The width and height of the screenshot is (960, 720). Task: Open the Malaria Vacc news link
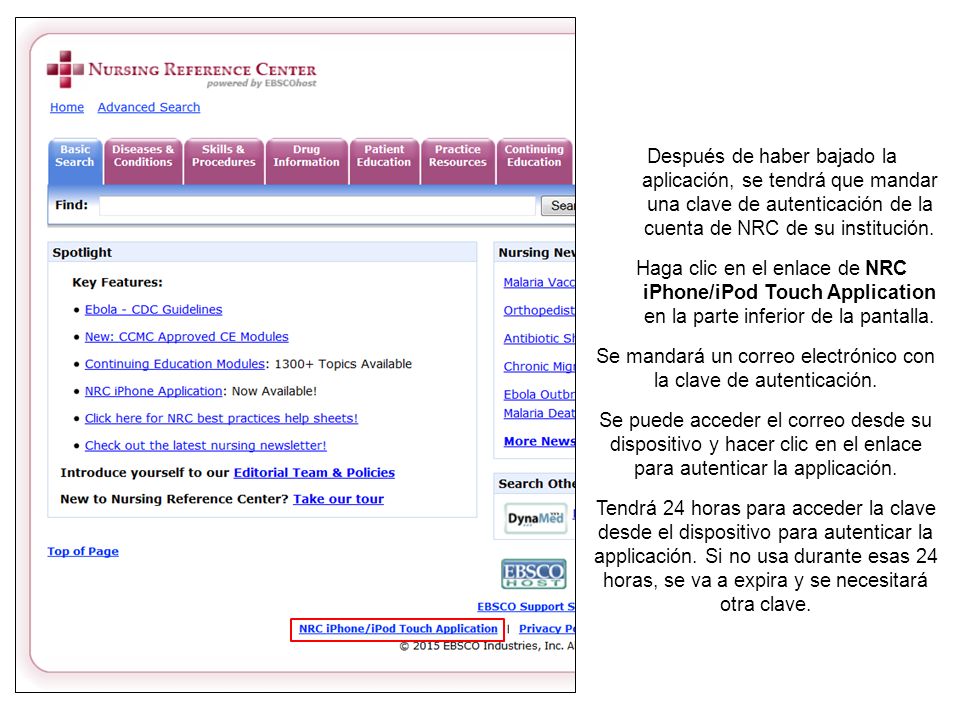(x=539, y=282)
